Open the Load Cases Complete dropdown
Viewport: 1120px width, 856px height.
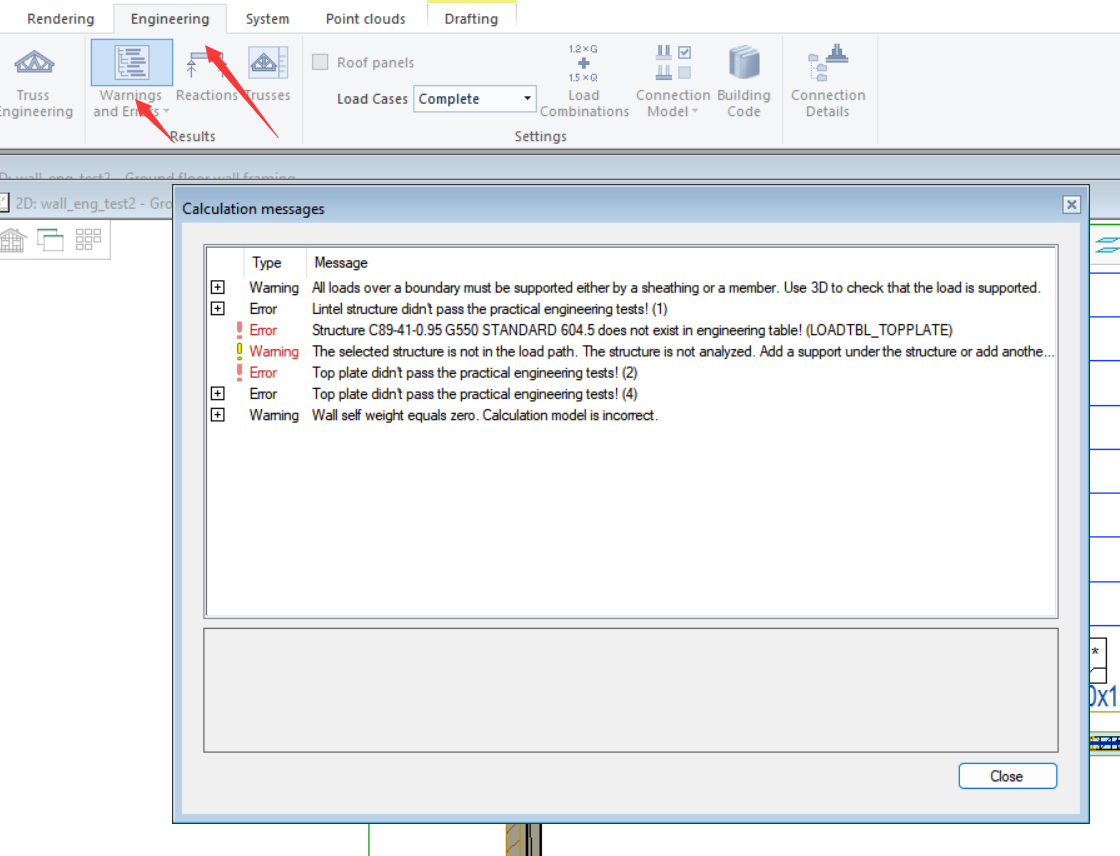pos(474,99)
